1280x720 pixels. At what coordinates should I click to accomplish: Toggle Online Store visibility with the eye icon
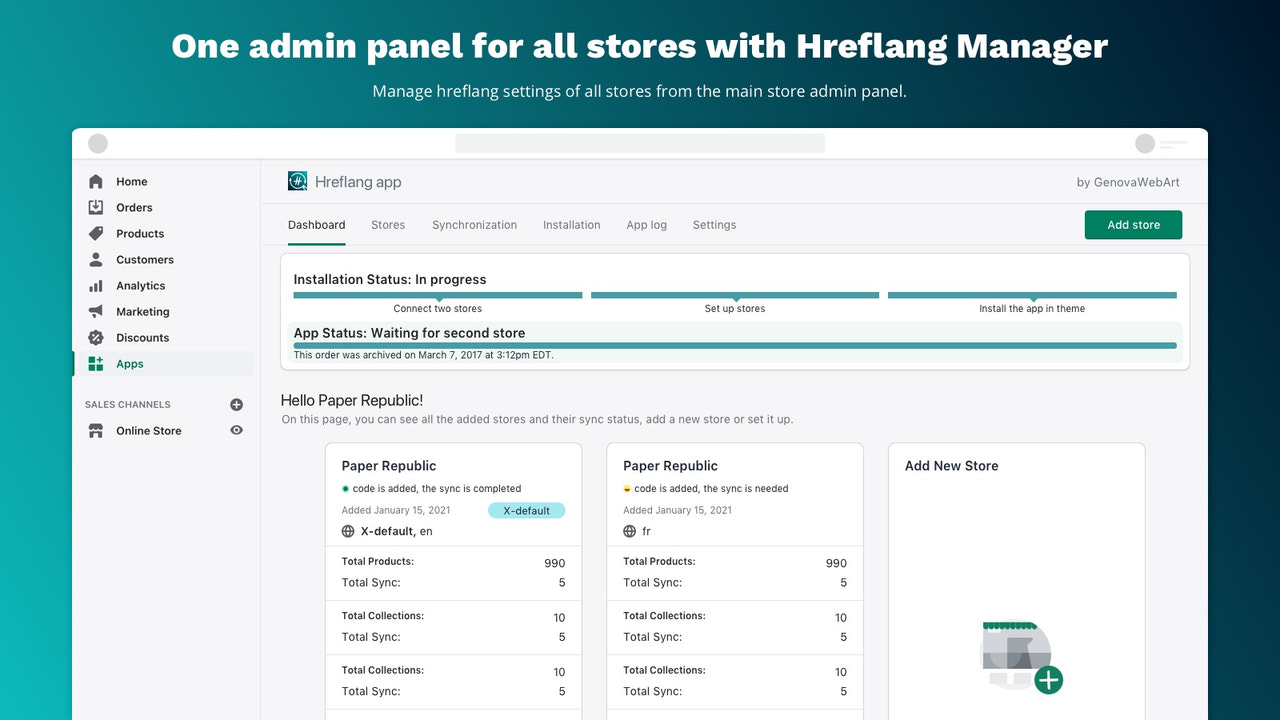(x=236, y=430)
